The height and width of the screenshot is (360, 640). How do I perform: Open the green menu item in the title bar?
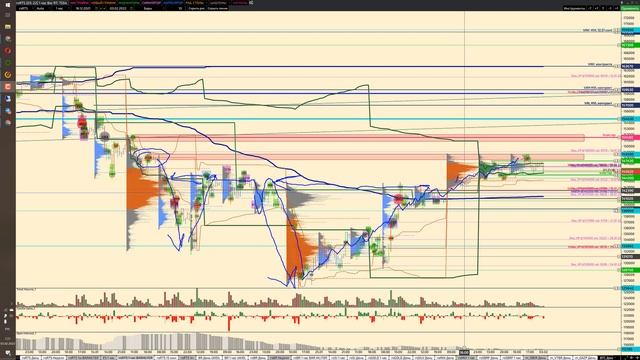pyautogui.click(x=129, y=3)
